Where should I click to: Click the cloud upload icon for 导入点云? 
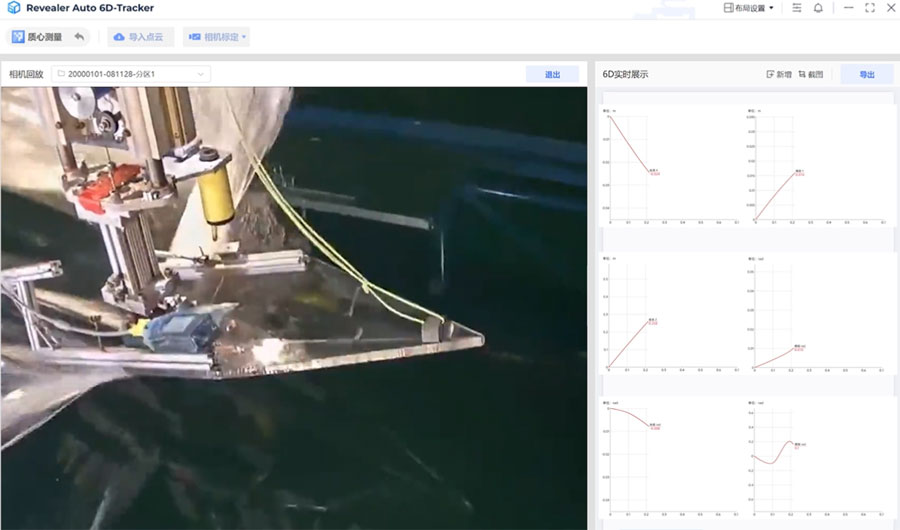[x=119, y=37]
